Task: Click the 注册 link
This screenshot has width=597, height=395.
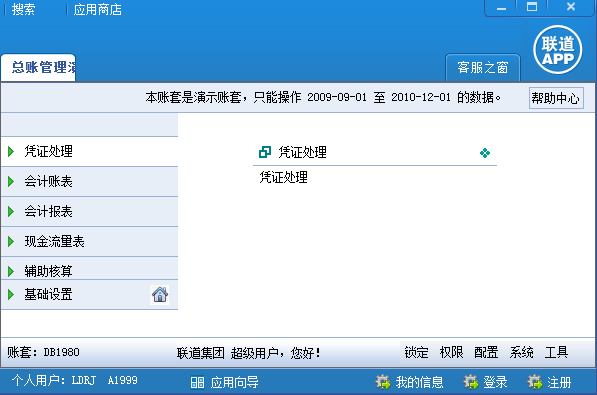Action: (559, 382)
